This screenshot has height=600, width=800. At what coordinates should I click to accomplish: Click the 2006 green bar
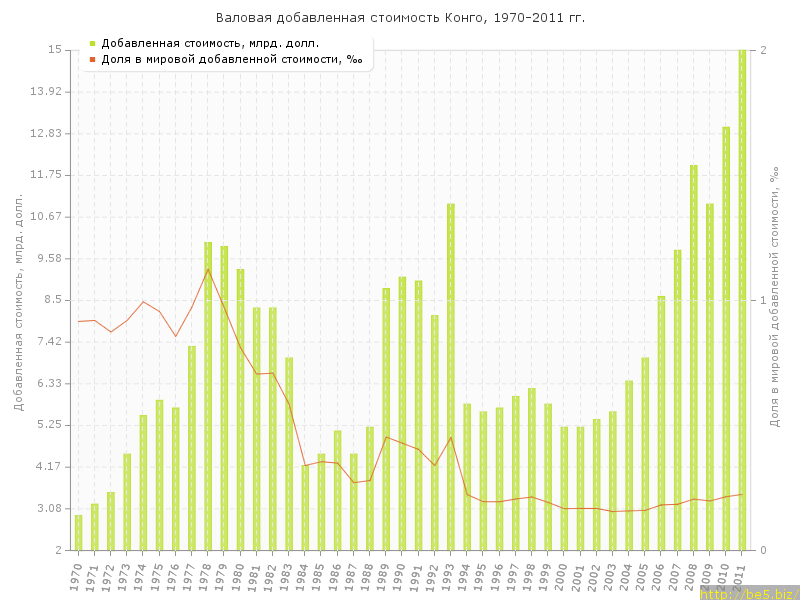click(661, 423)
